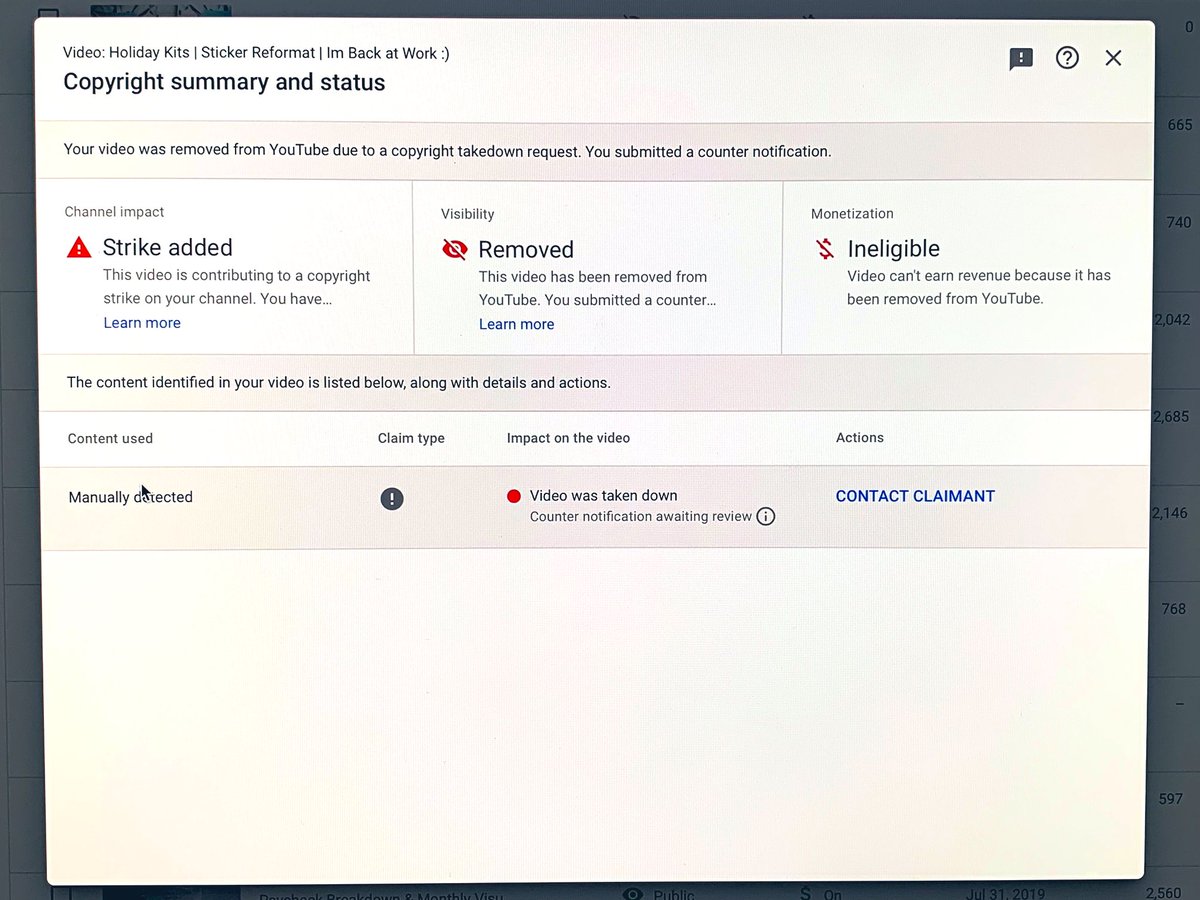Click the red Strike added warning triangle

(x=79, y=248)
